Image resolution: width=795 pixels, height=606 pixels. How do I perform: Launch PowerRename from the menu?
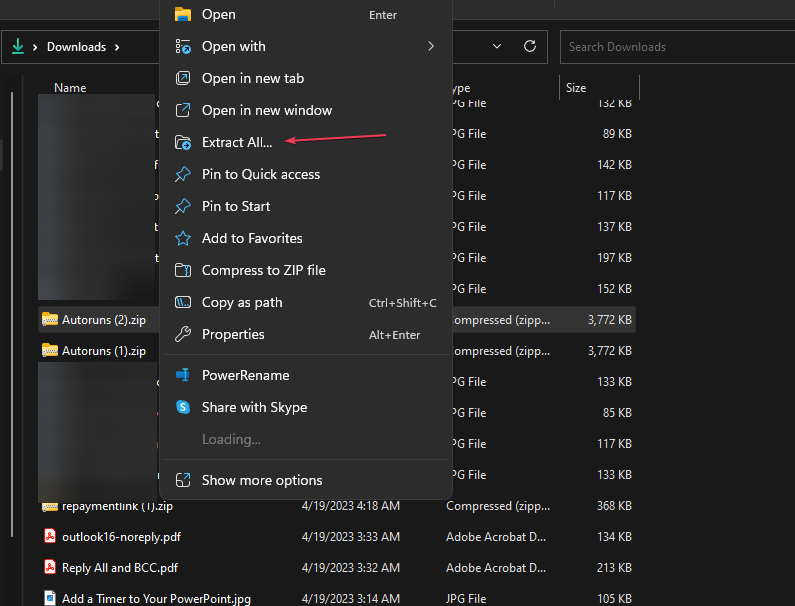click(306, 375)
